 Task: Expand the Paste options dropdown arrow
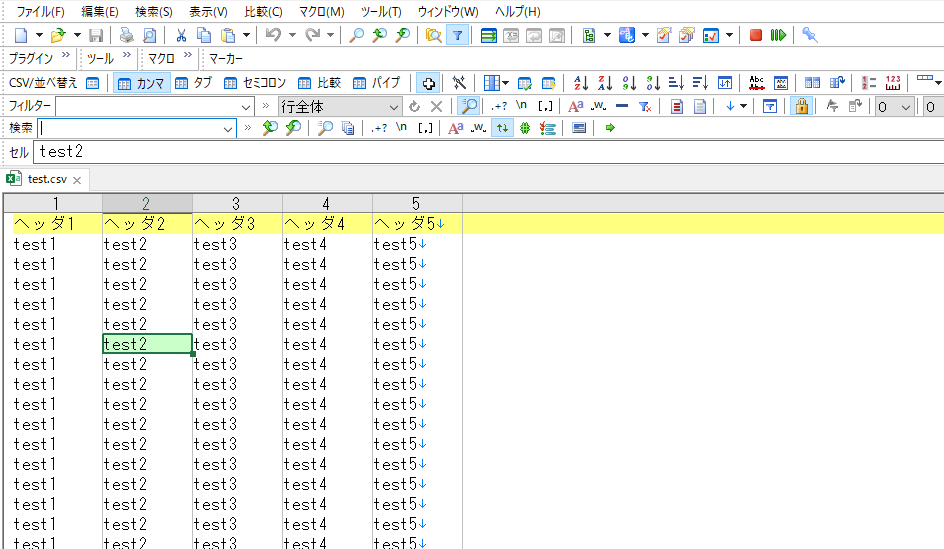tap(246, 36)
